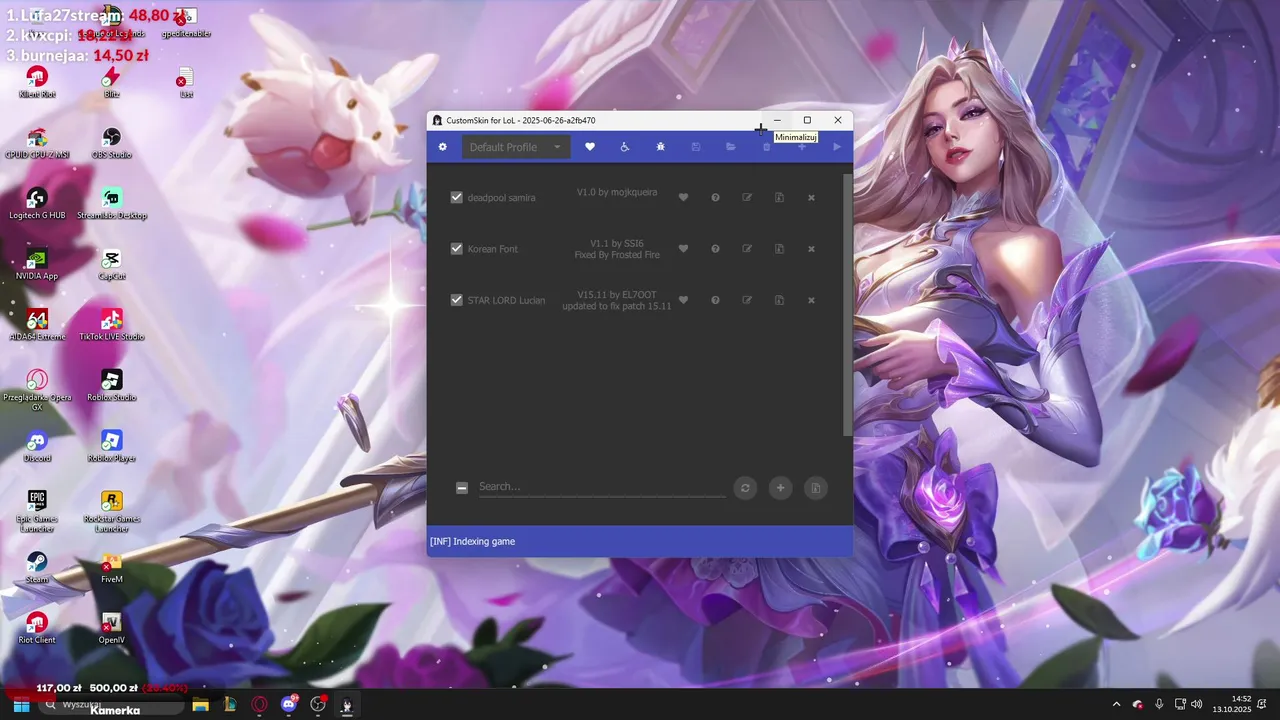Click the mod list vertical scrollbar
The image size is (1280, 720).
[x=848, y=304]
